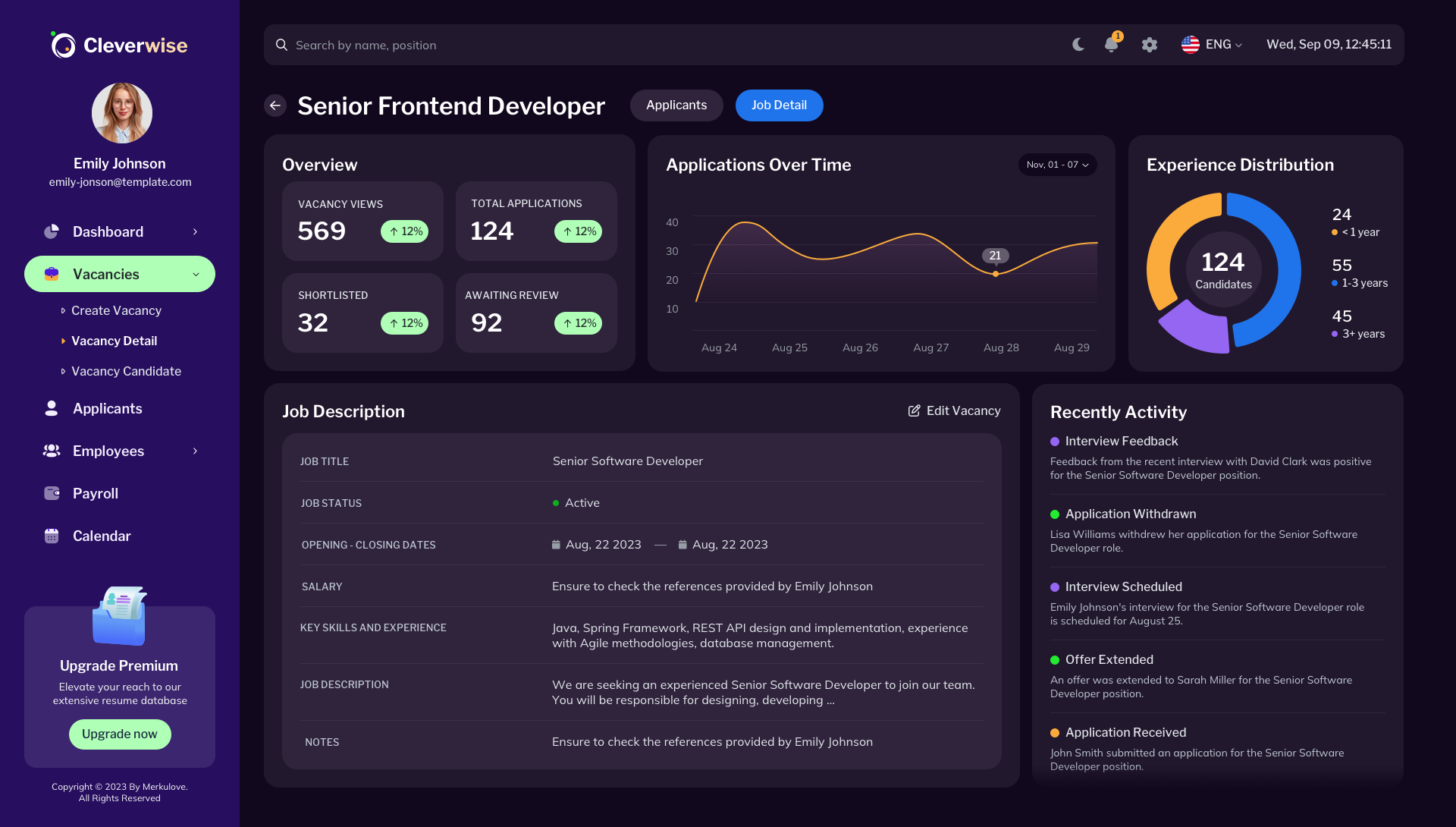Click the Payroll sidebar icon
Screen dimensions: 1456x827
pos(51,493)
